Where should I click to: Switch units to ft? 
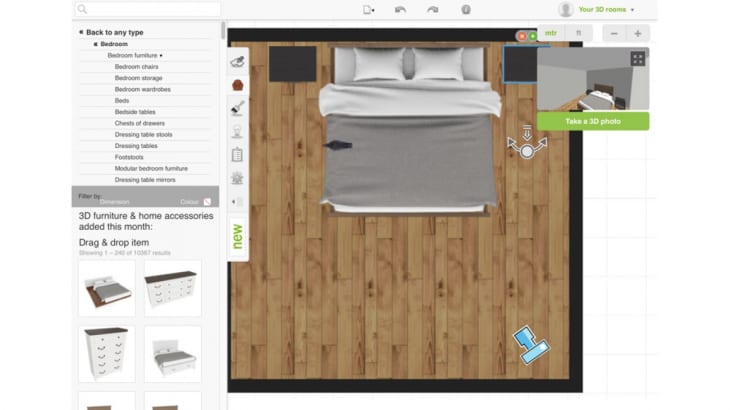coord(577,33)
